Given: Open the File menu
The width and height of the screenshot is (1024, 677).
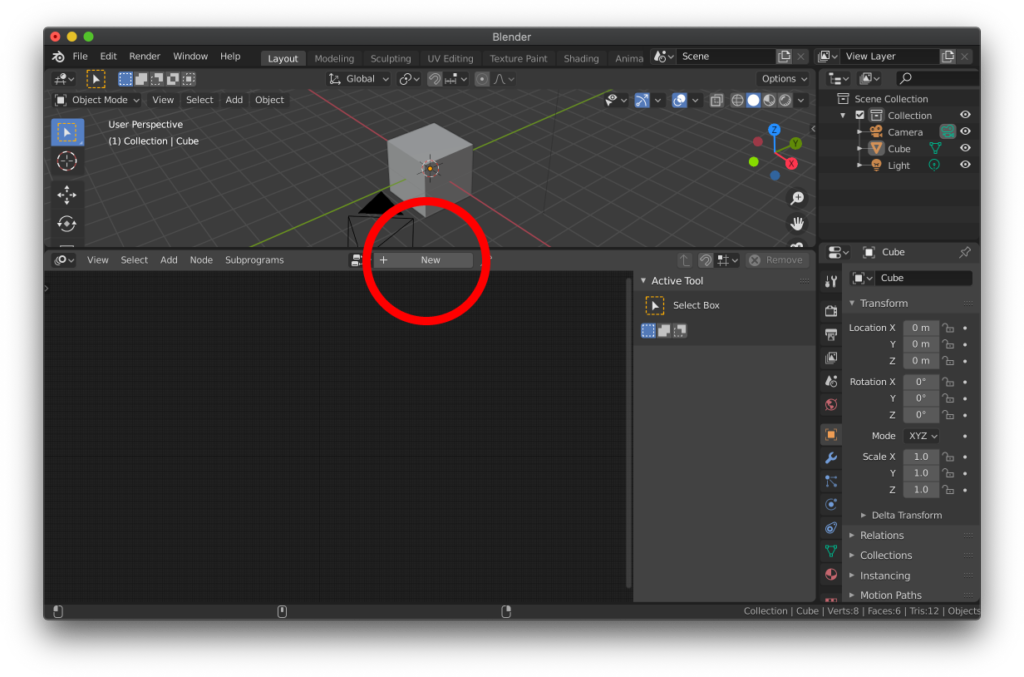Looking at the screenshot, I should (x=80, y=57).
